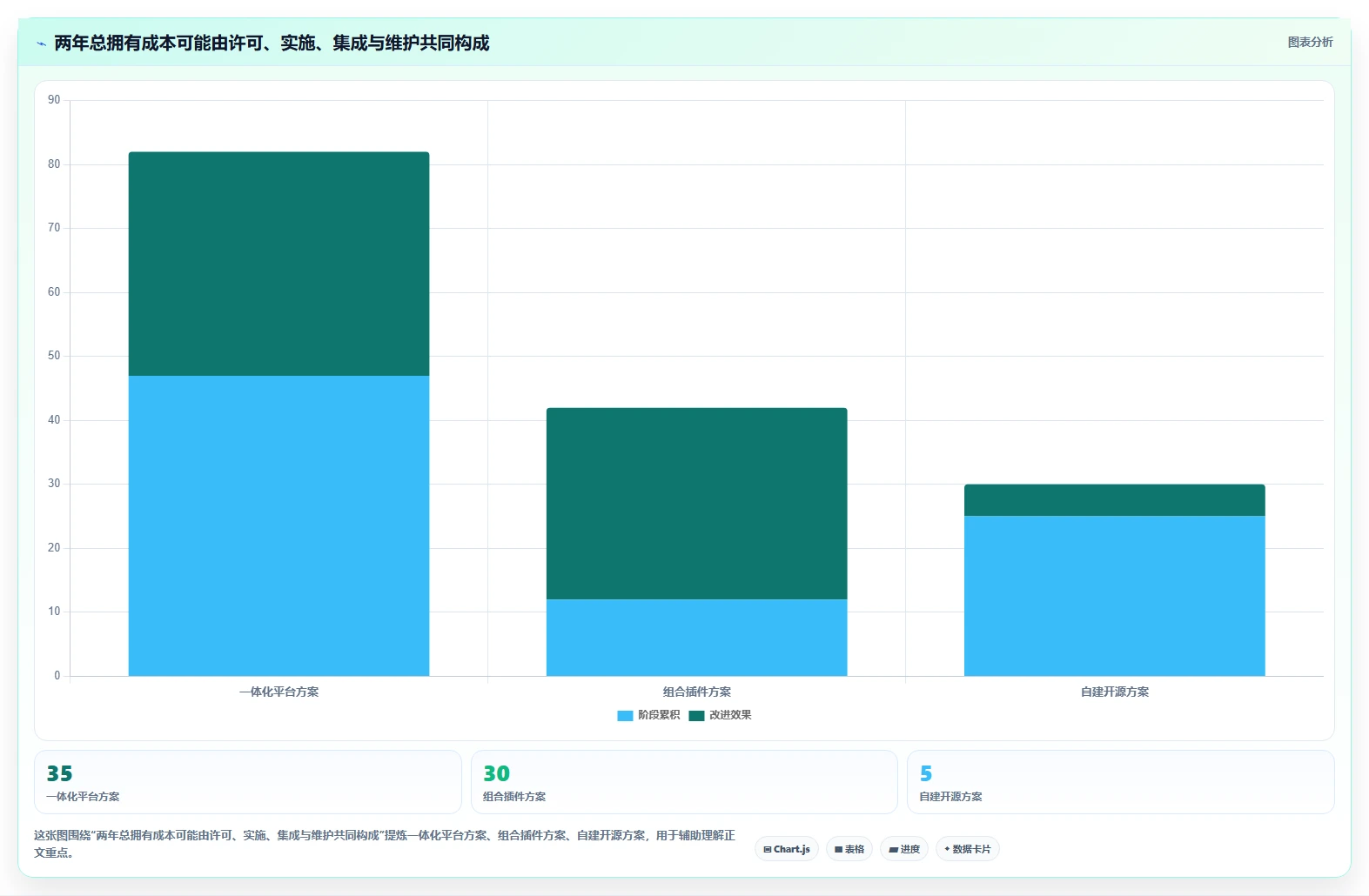1369x896 pixels.
Task: Click the 图表分析 label in header
Action: 1310,42
